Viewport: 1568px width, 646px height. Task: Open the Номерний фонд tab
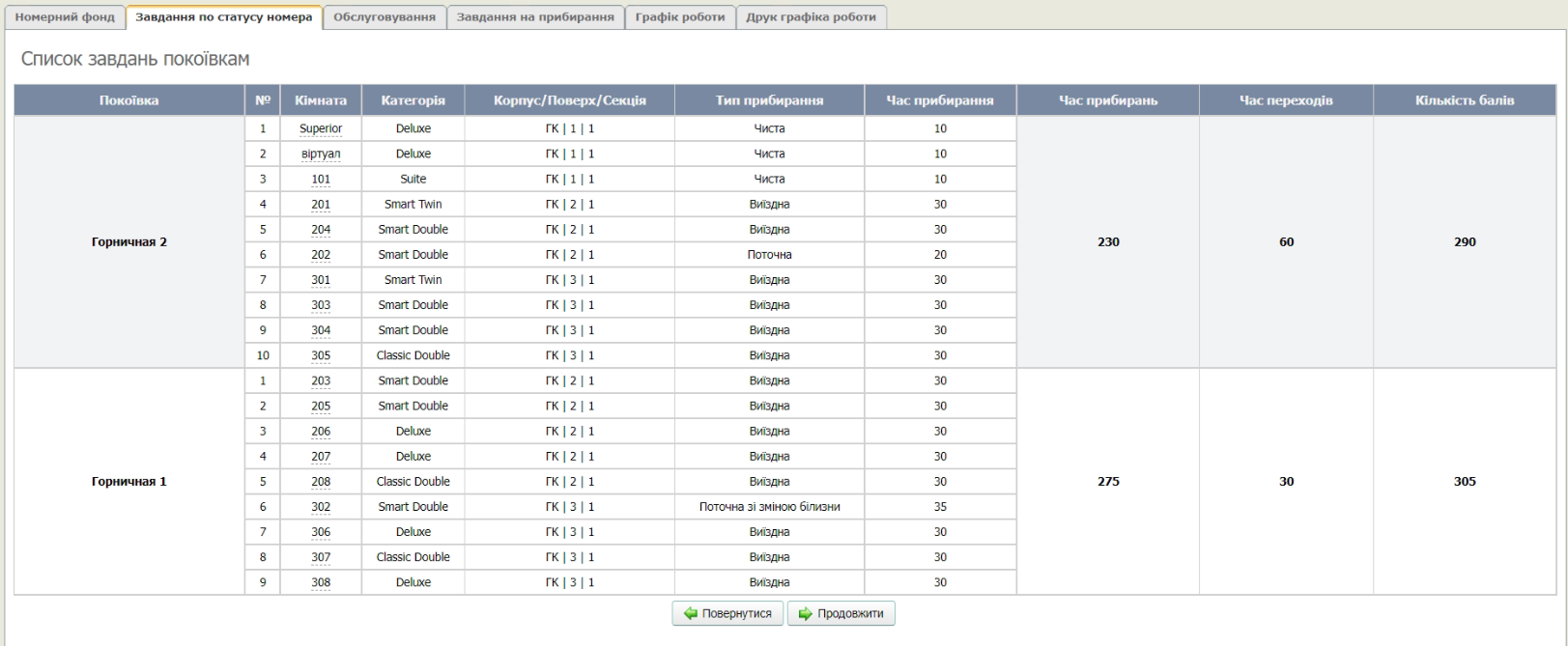[65, 17]
